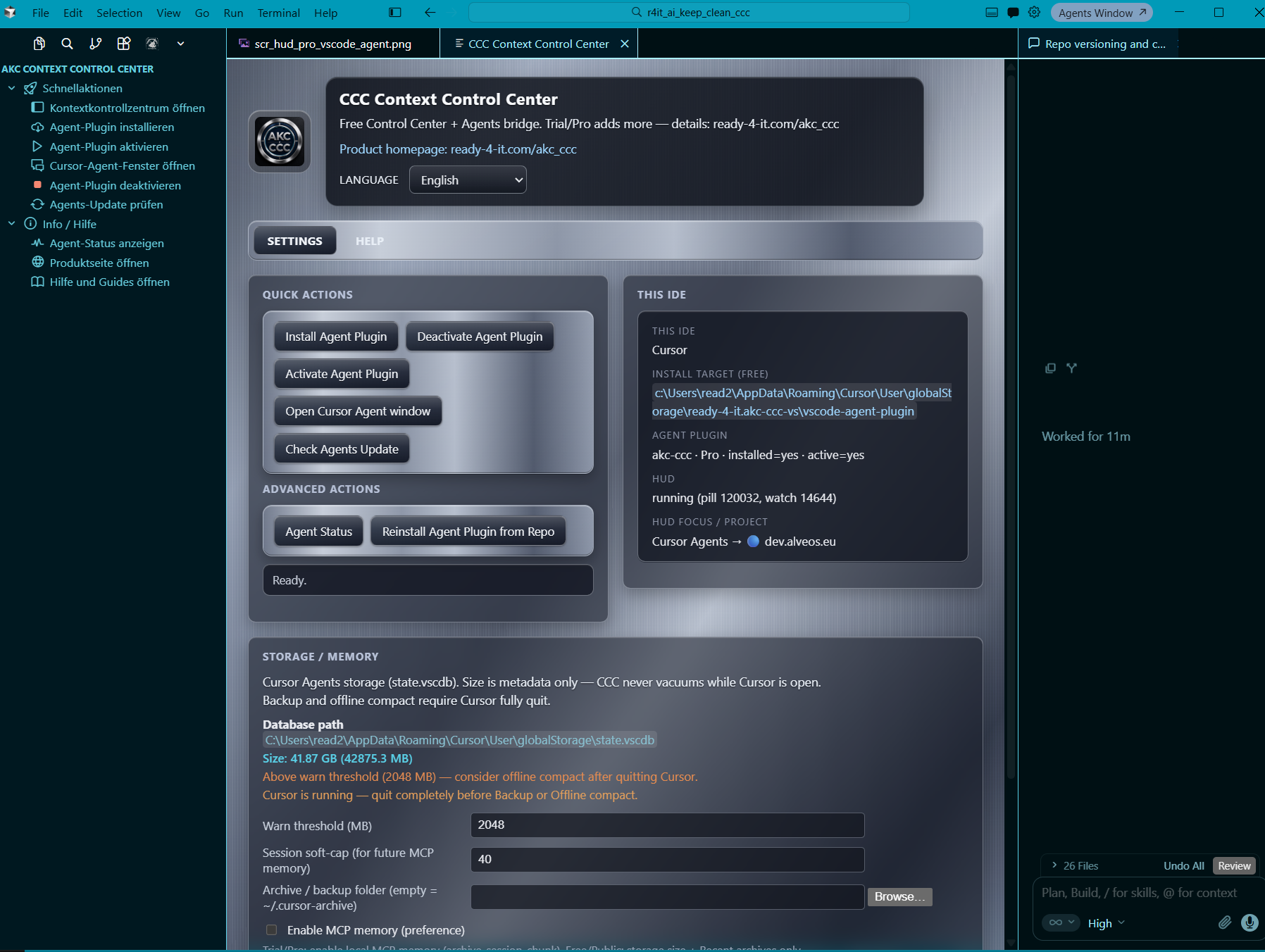
Task: Open the File menu
Action: (x=41, y=13)
